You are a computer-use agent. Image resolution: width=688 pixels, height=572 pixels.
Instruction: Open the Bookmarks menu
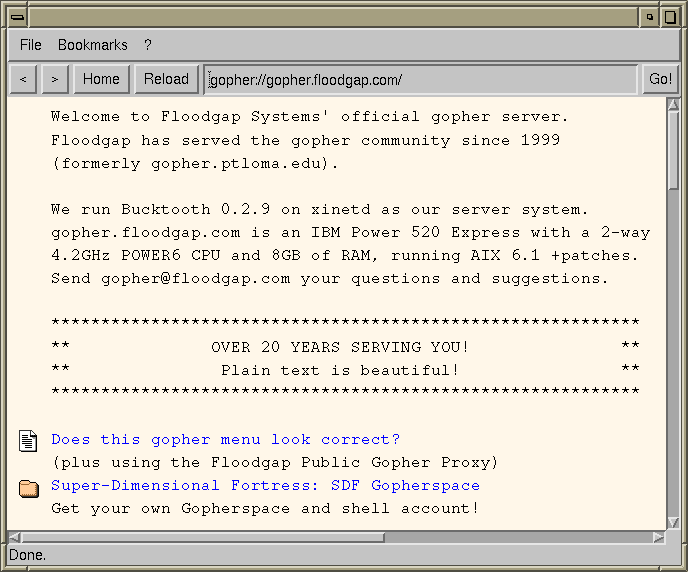tap(93, 45)
